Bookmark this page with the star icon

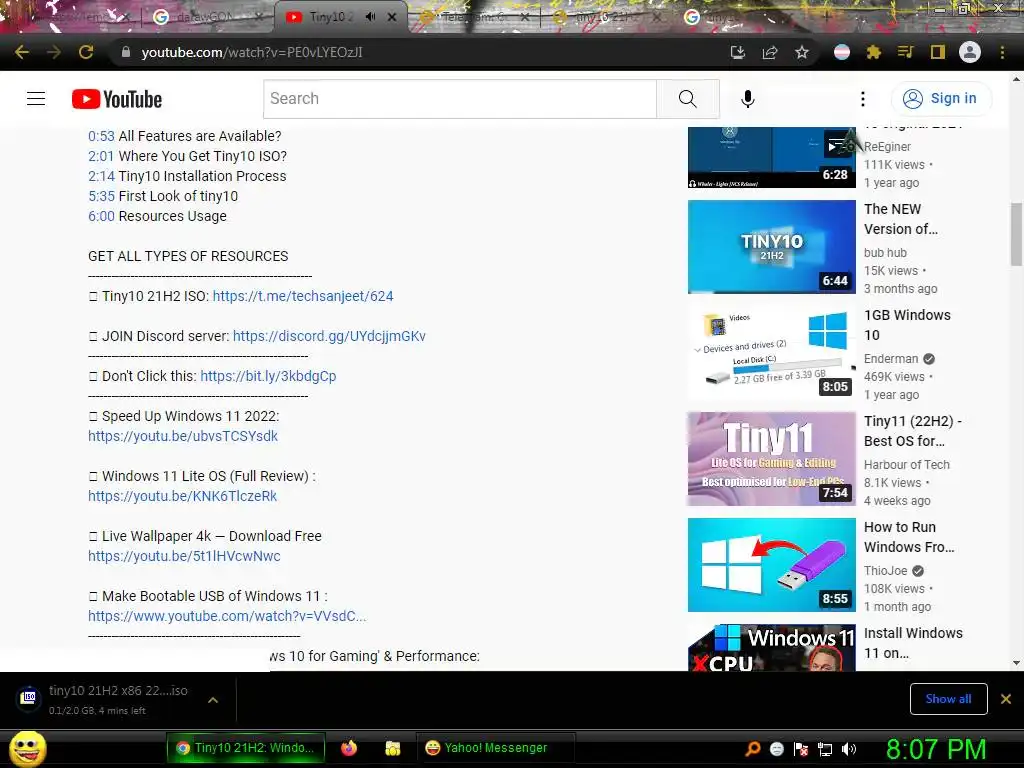pyautogui.click(x=802, y=52)
